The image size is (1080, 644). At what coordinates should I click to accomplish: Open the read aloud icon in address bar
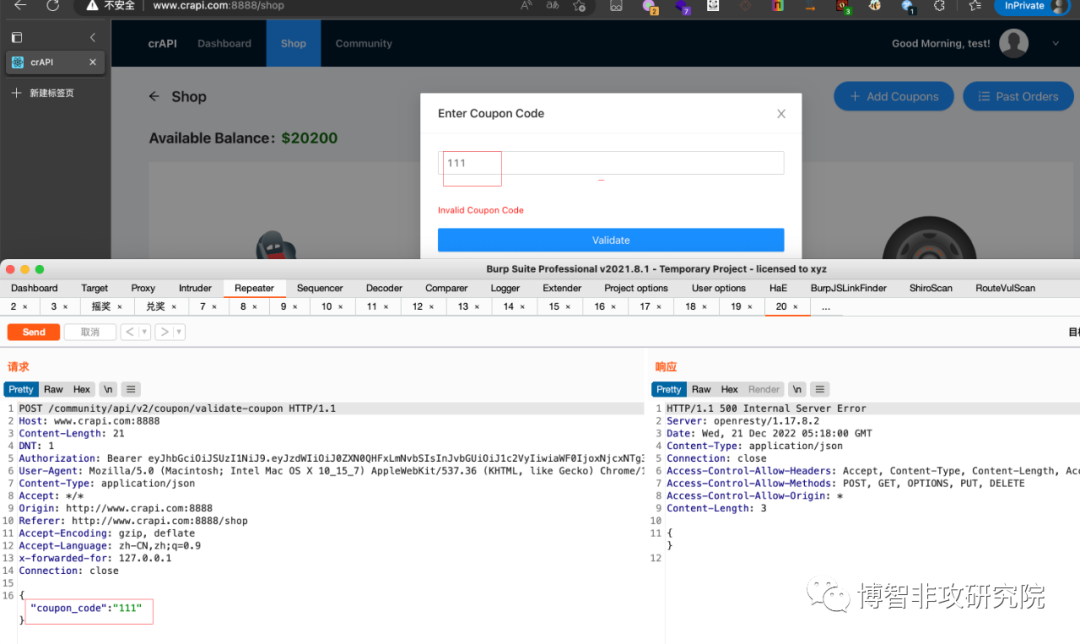(x=526, y=6)
